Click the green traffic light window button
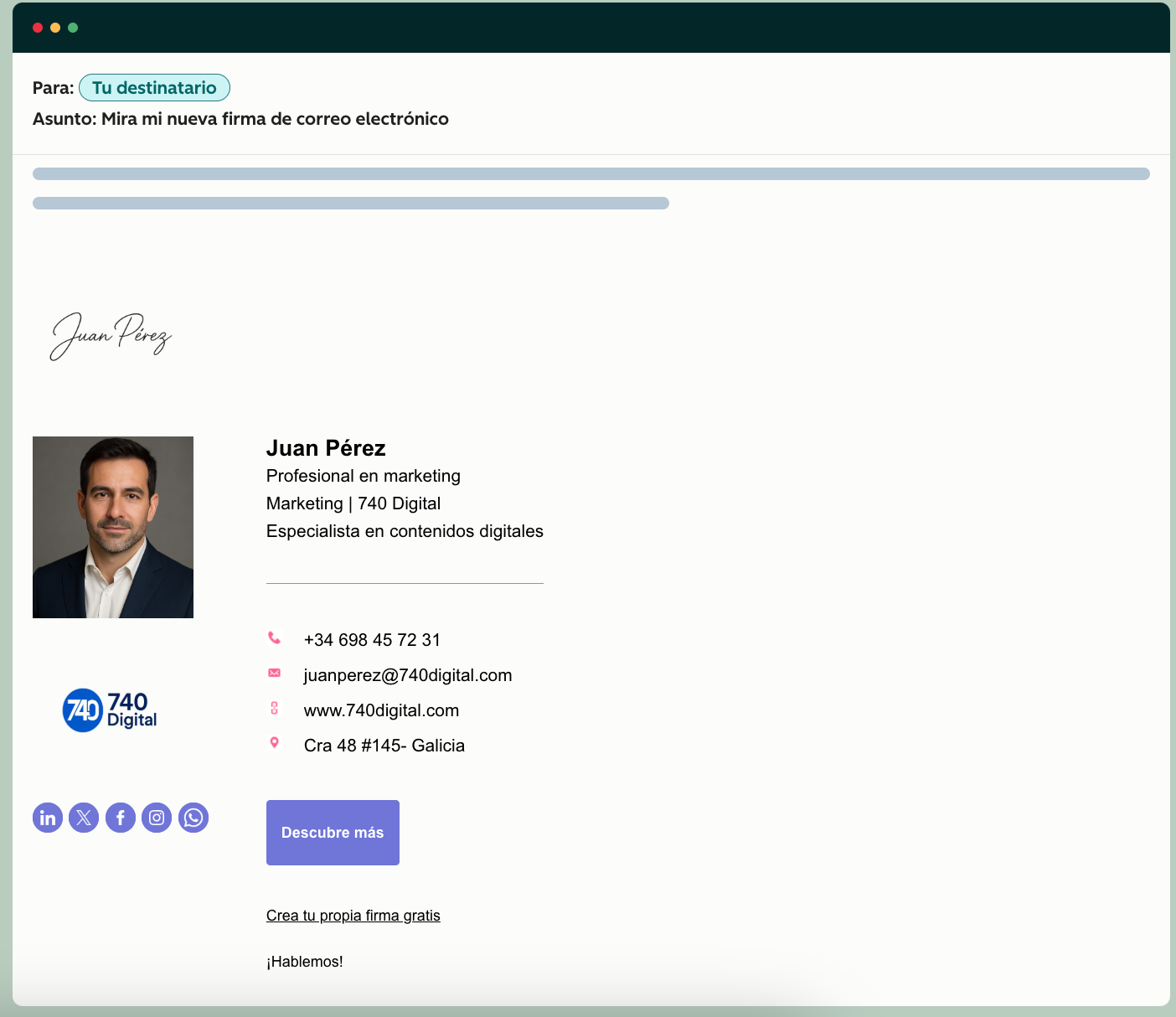The image size is (1176, 1017). click(73, 27)
